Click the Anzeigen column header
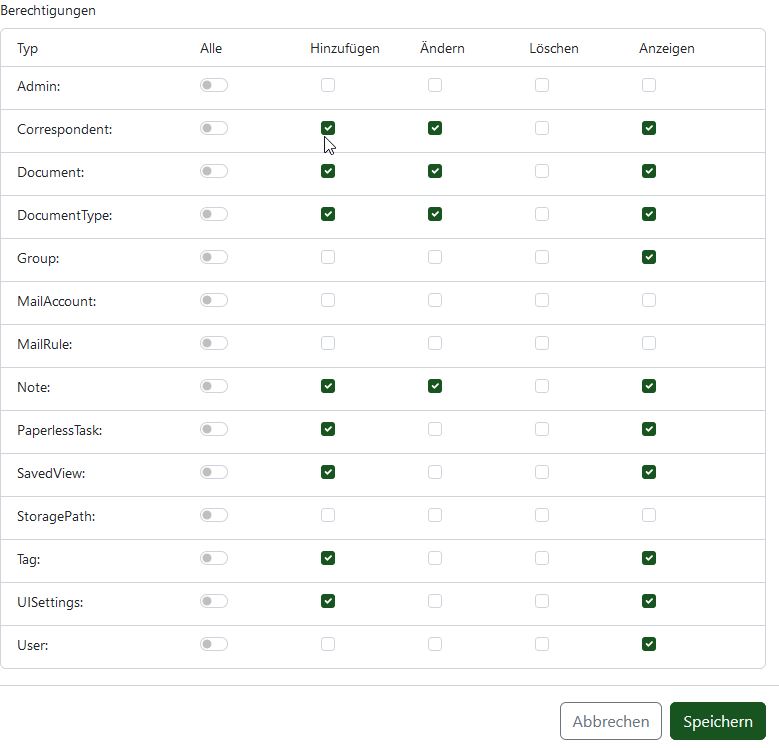The image size is (779, 748). [667, 49]
